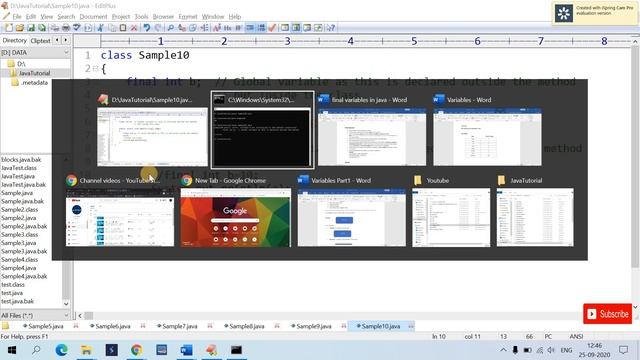Switch to JavaTutorial folder window thumbnail
Image resolution: width=640 pixels, height=360 pixels.
point(535,211)
